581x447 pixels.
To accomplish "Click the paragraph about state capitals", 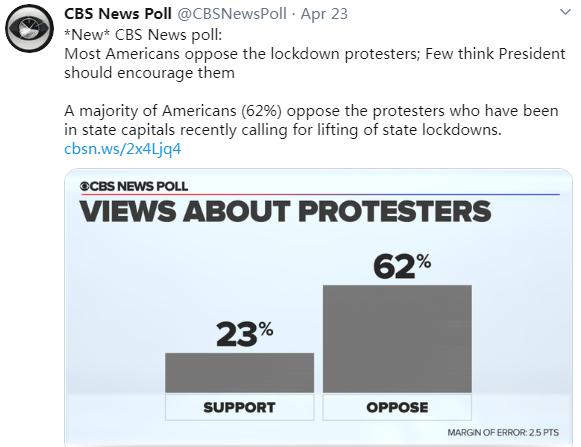I will click(x=311, y=120).
